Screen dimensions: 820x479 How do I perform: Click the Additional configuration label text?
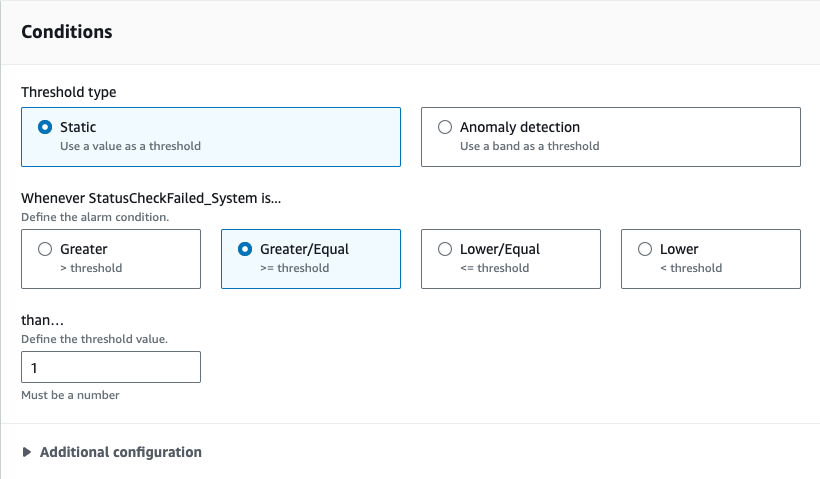tap(120, 452)
